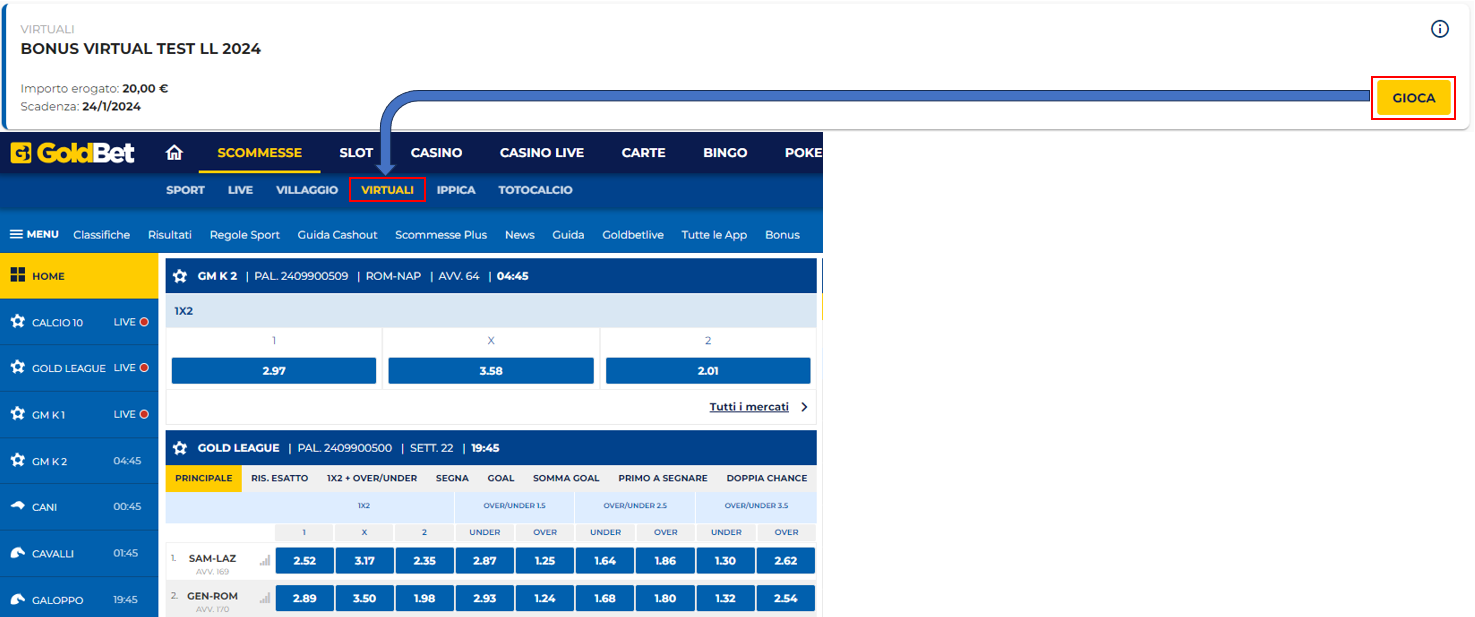Viewport: 1475px width, 617px height.
Task: Pick SAM-LAZ over 2.5 odds 1.86
Action: pyautogui.click(x=665, y=561)
